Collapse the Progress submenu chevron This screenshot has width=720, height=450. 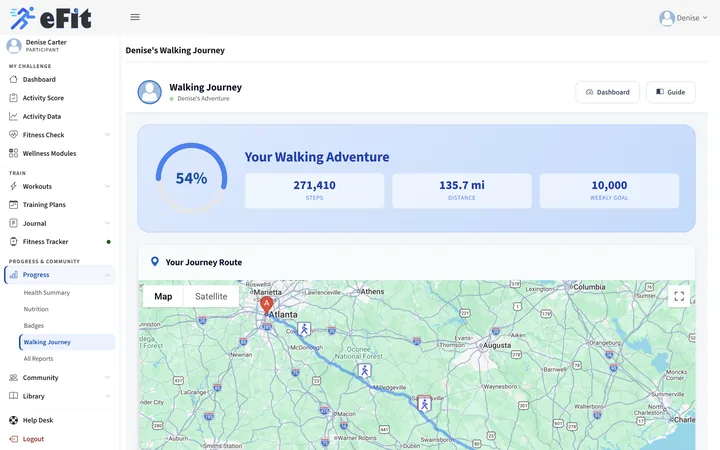(107, 275)
